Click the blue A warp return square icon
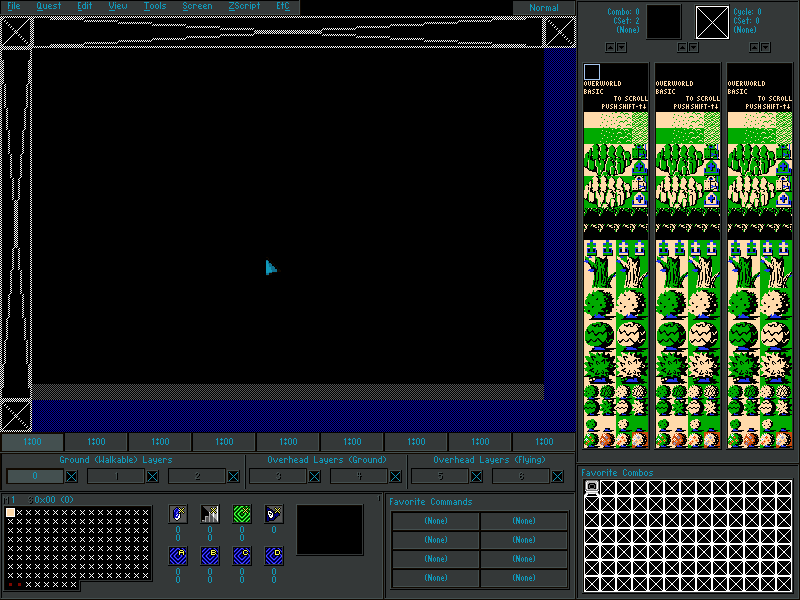Viewport: 800px width, 600px height. tap(178, 554)
